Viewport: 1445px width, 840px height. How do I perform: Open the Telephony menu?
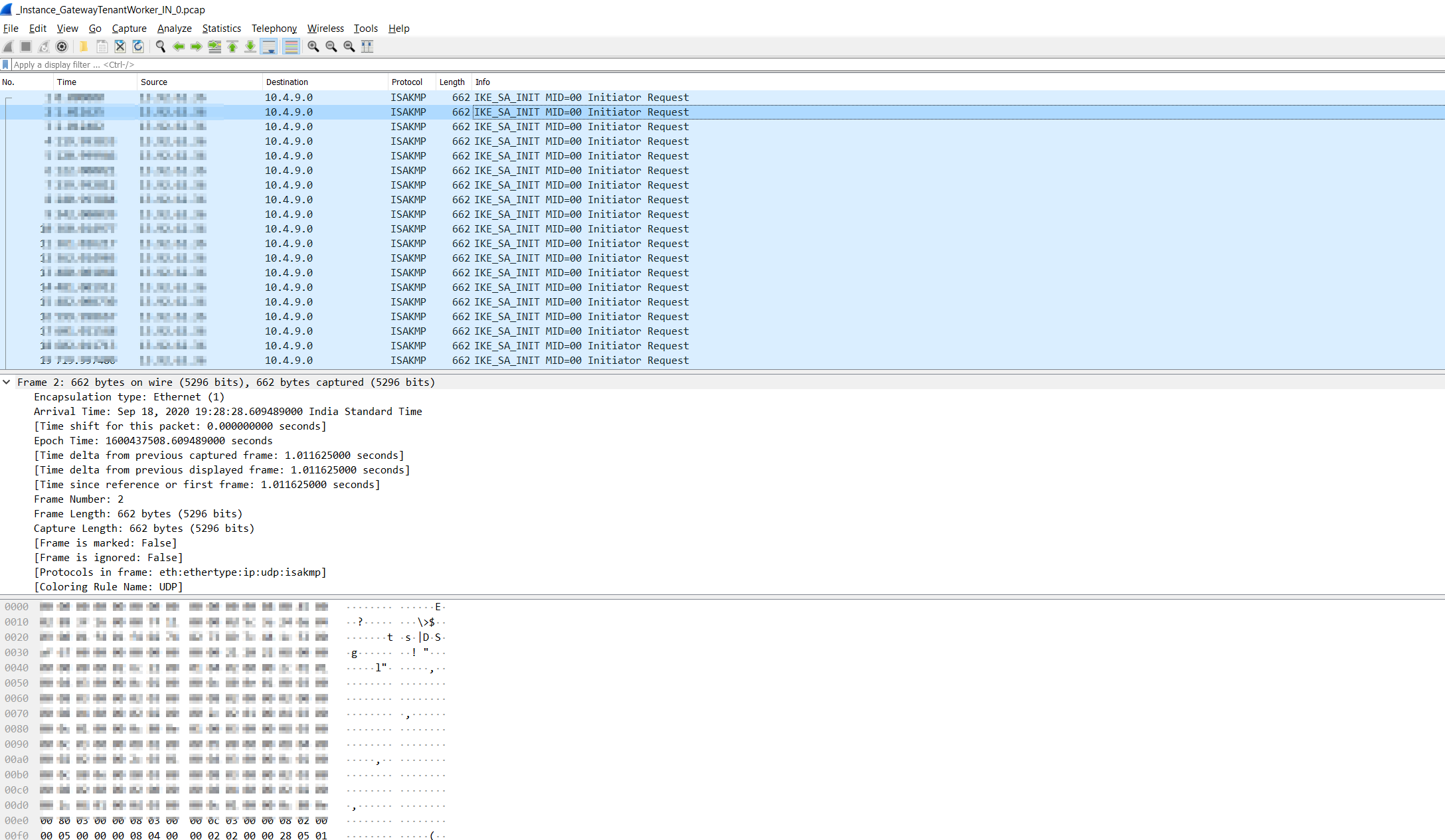274,29
